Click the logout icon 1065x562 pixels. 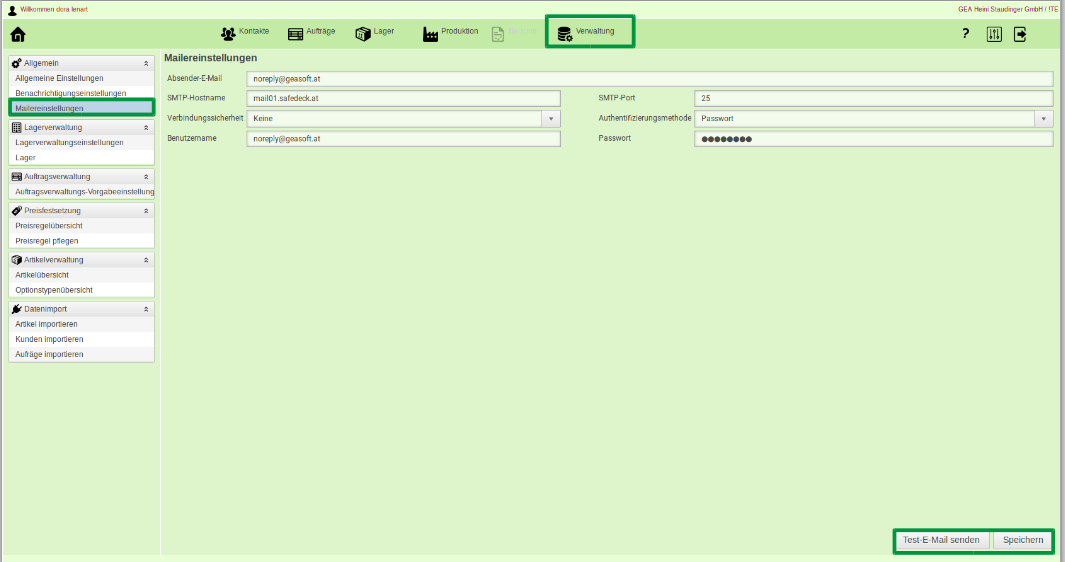(1020, 34)
